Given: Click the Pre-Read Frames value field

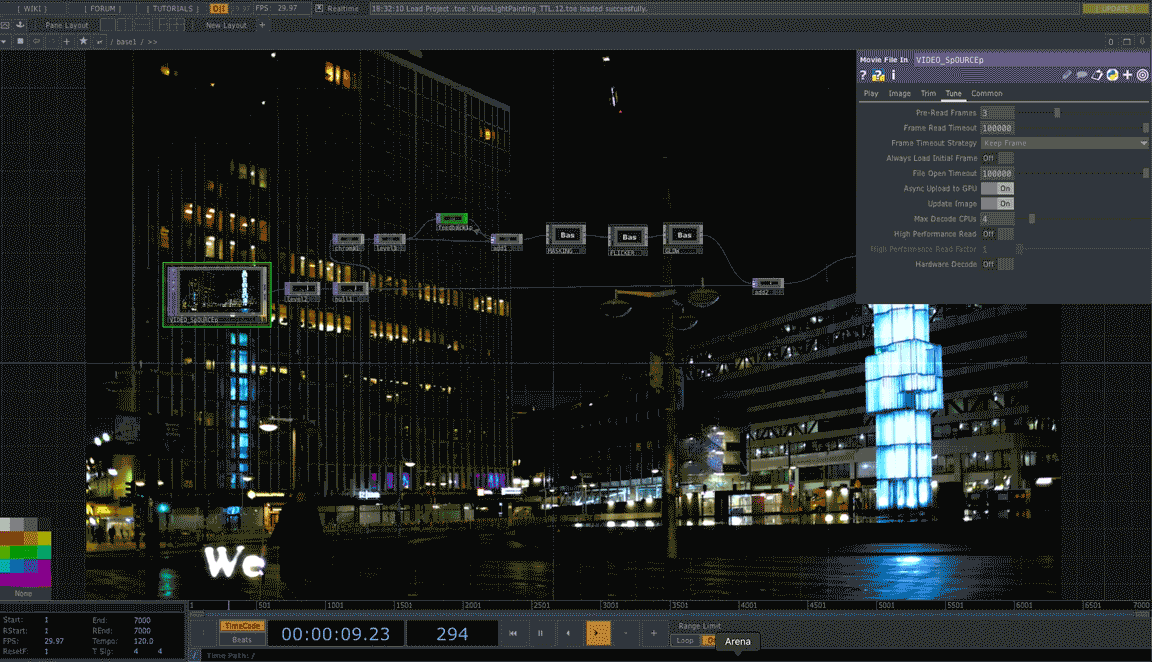Looking at the screenshot, I should (x=997, y=112).
